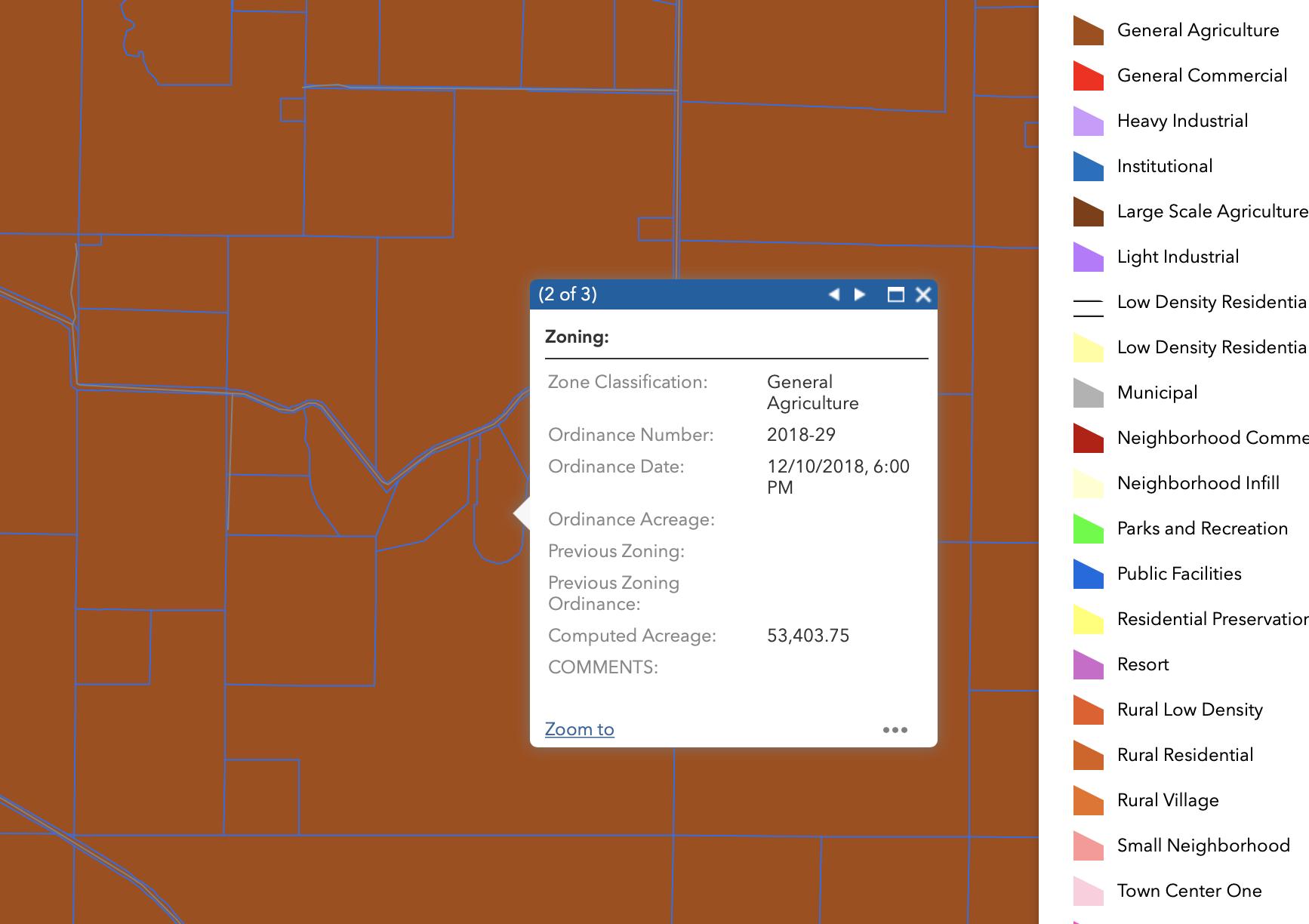Image resolution: width=1309 pixels, height=924 pixels.
Task: Click the Public Facilities legend icon
Action: pyautogui.click(x=1088, y=574)
